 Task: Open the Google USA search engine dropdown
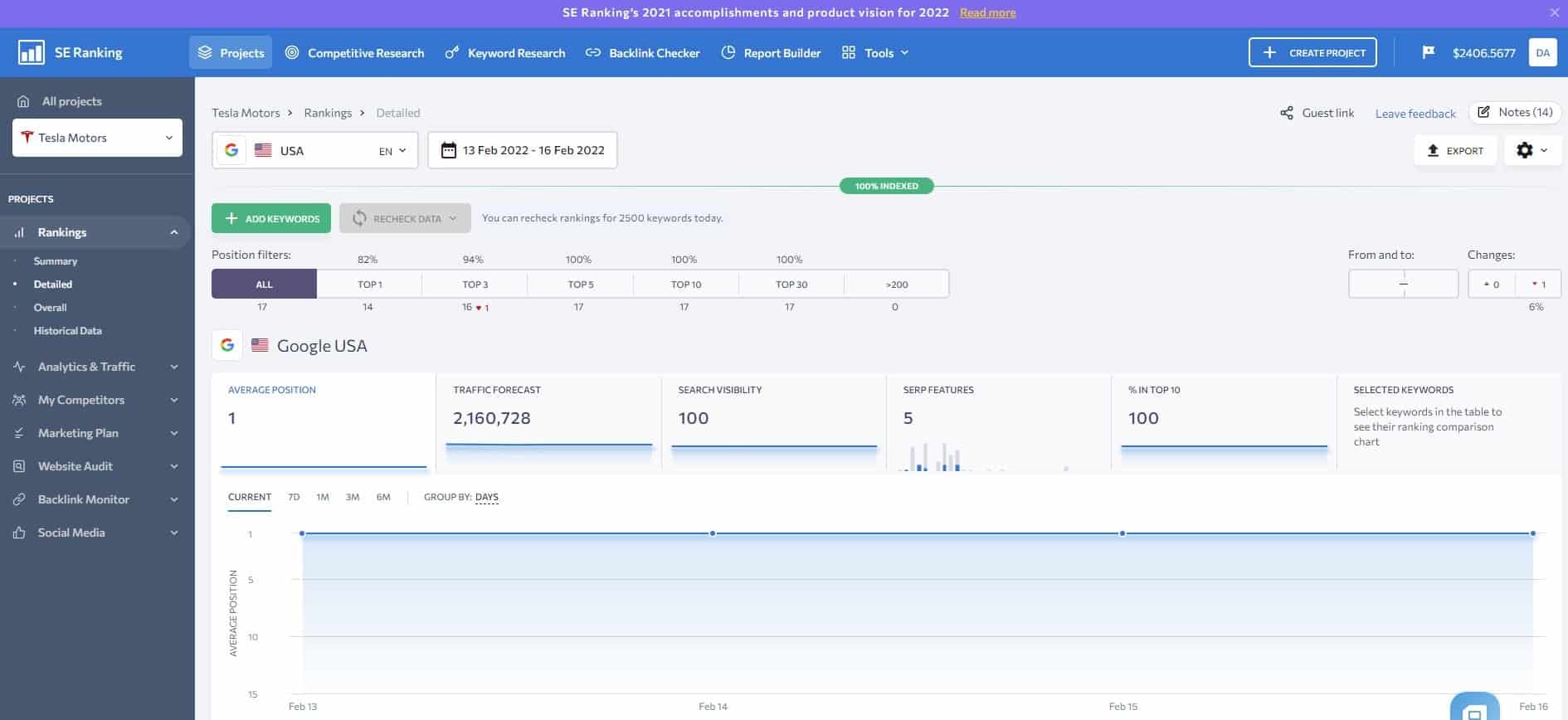(x=315, y=150)
